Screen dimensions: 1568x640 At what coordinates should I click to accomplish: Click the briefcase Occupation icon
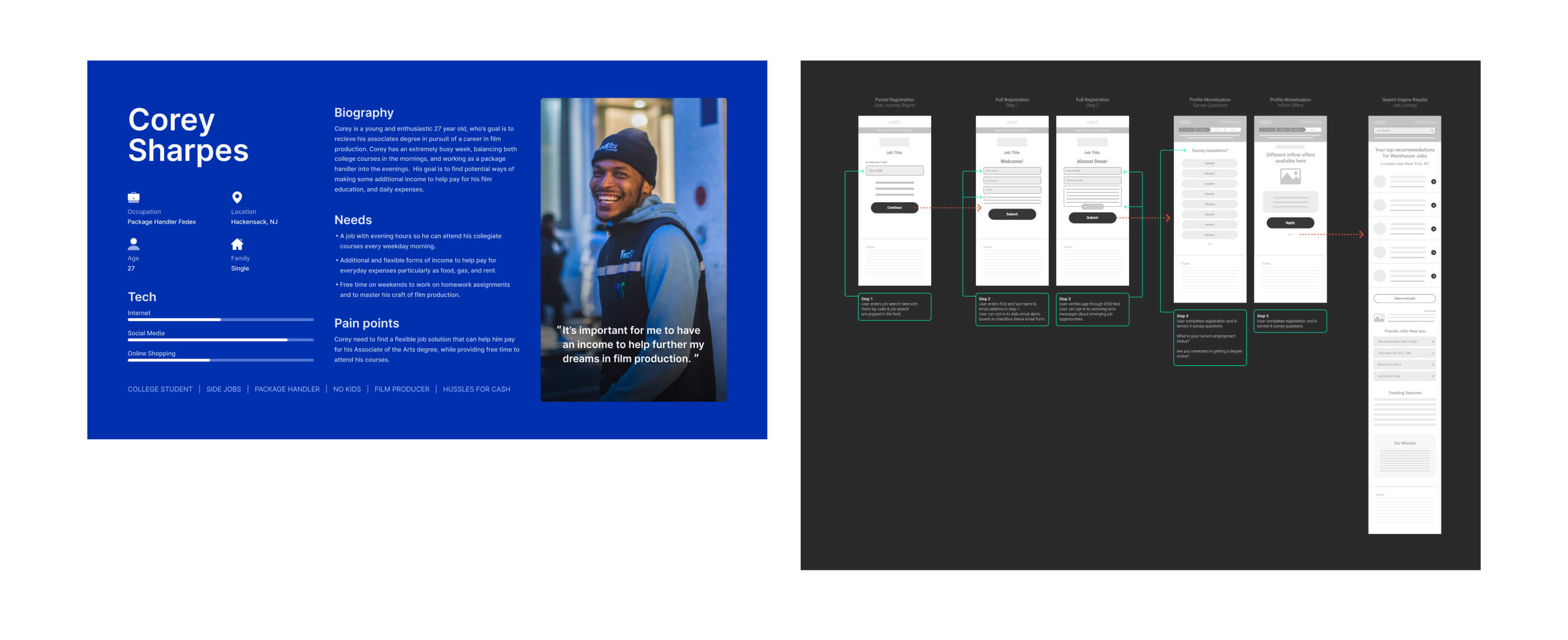click(x=133, y=197)
